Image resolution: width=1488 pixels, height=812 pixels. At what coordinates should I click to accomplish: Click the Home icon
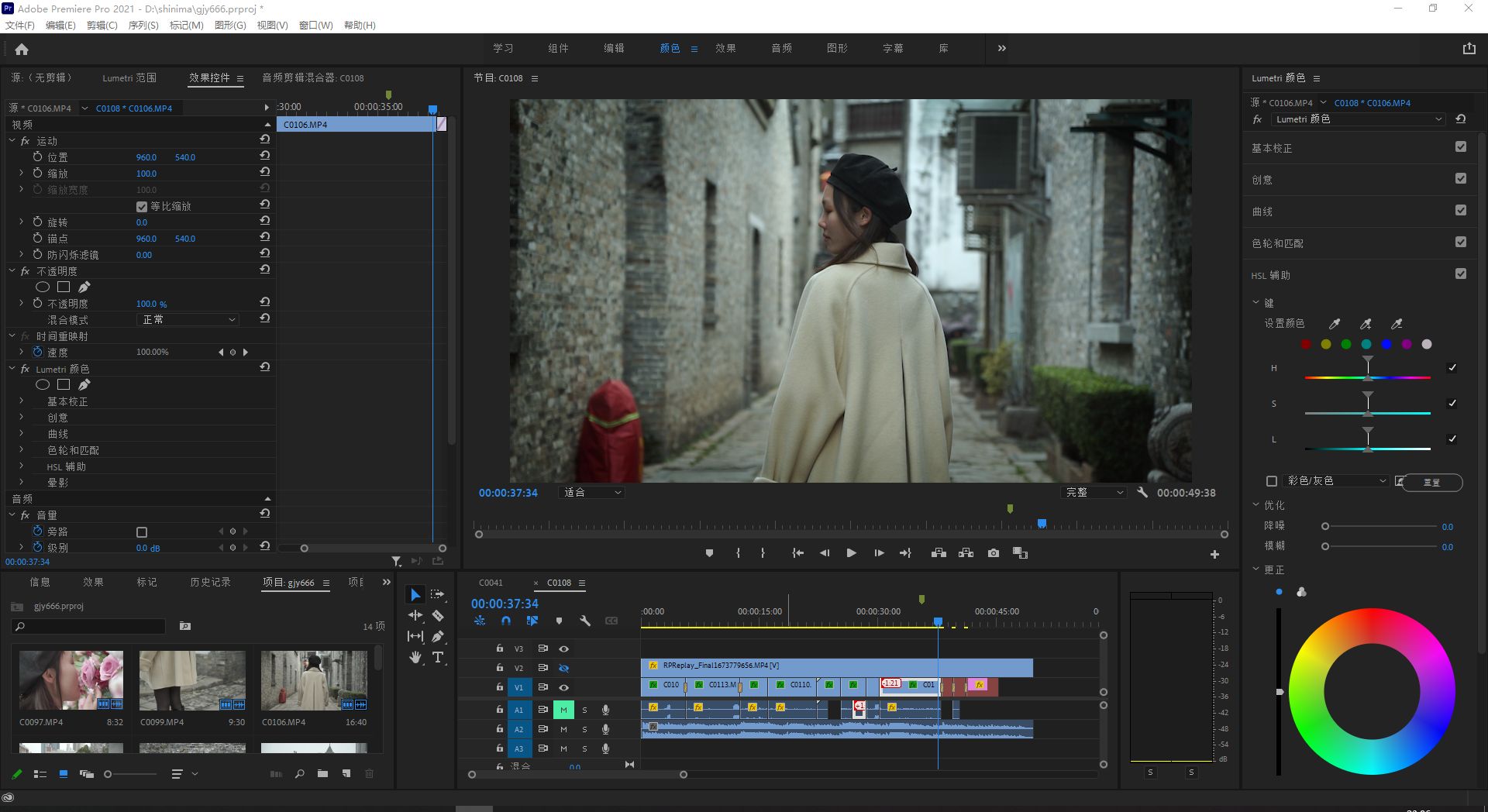[x=22, y=50]
